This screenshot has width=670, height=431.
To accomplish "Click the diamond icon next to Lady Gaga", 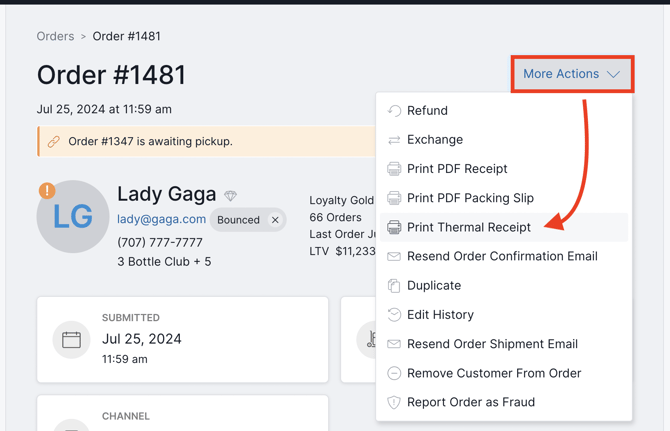I will [x=230, y=196].
